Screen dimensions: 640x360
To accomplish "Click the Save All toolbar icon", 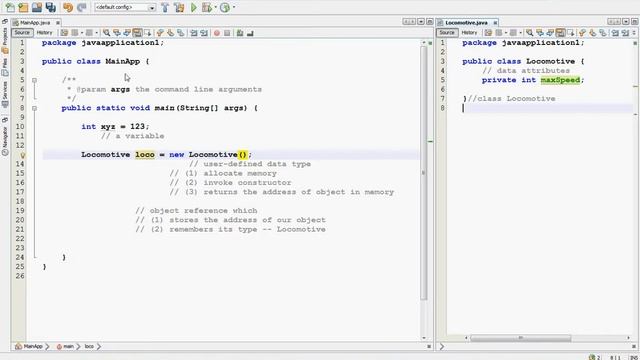I will click(51, 7).
